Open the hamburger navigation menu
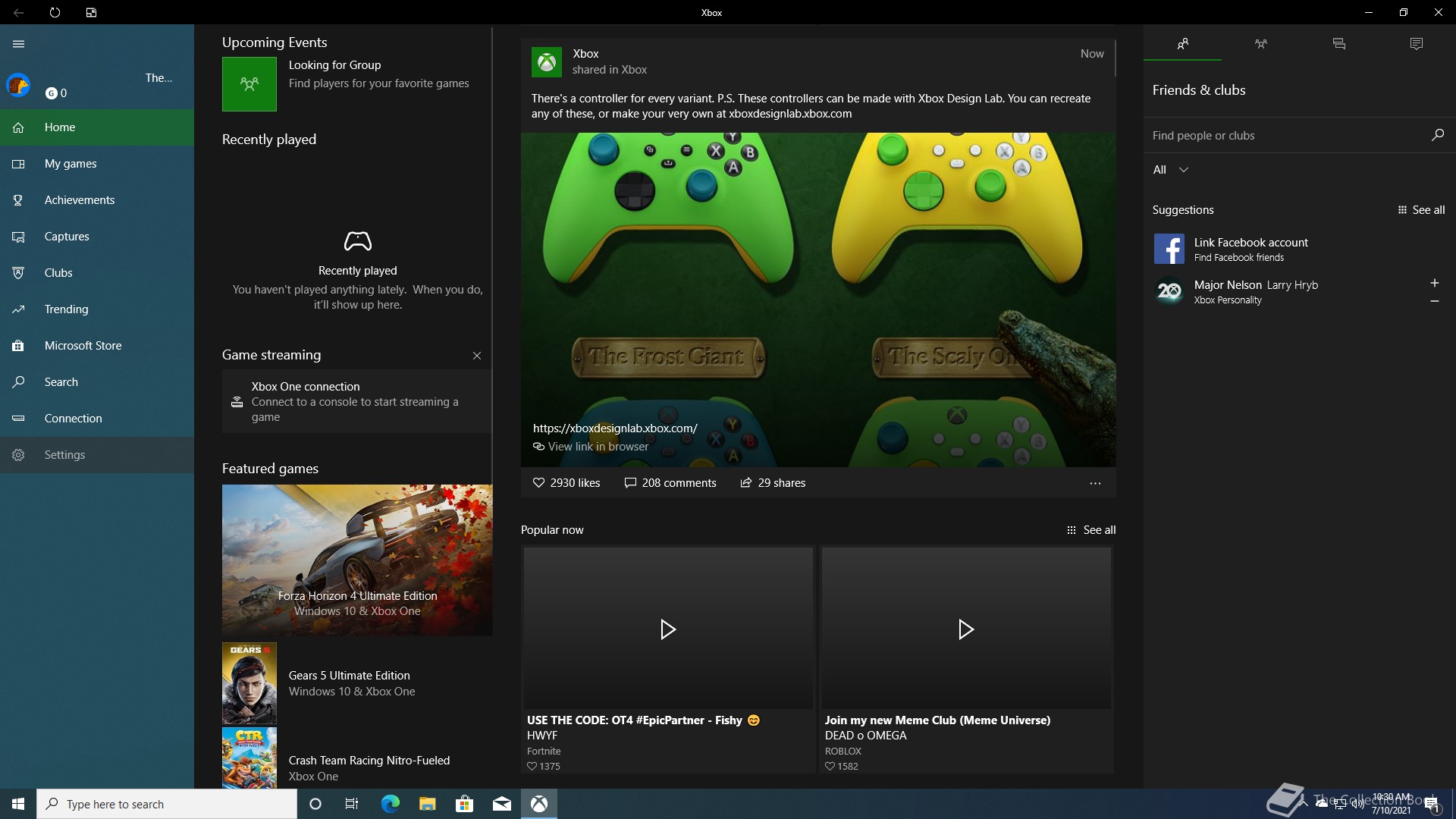1456x819 pixels. click(18, 44)
